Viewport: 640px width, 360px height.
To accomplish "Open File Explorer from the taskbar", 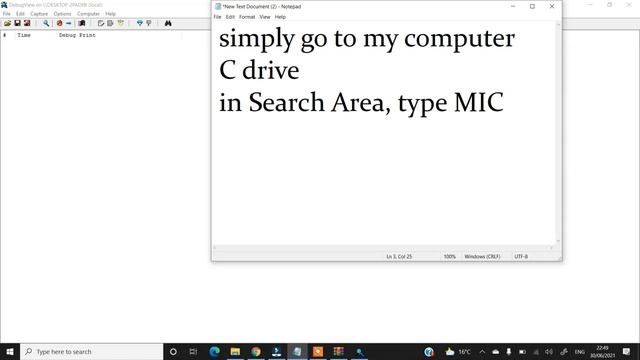I will 235,351.
